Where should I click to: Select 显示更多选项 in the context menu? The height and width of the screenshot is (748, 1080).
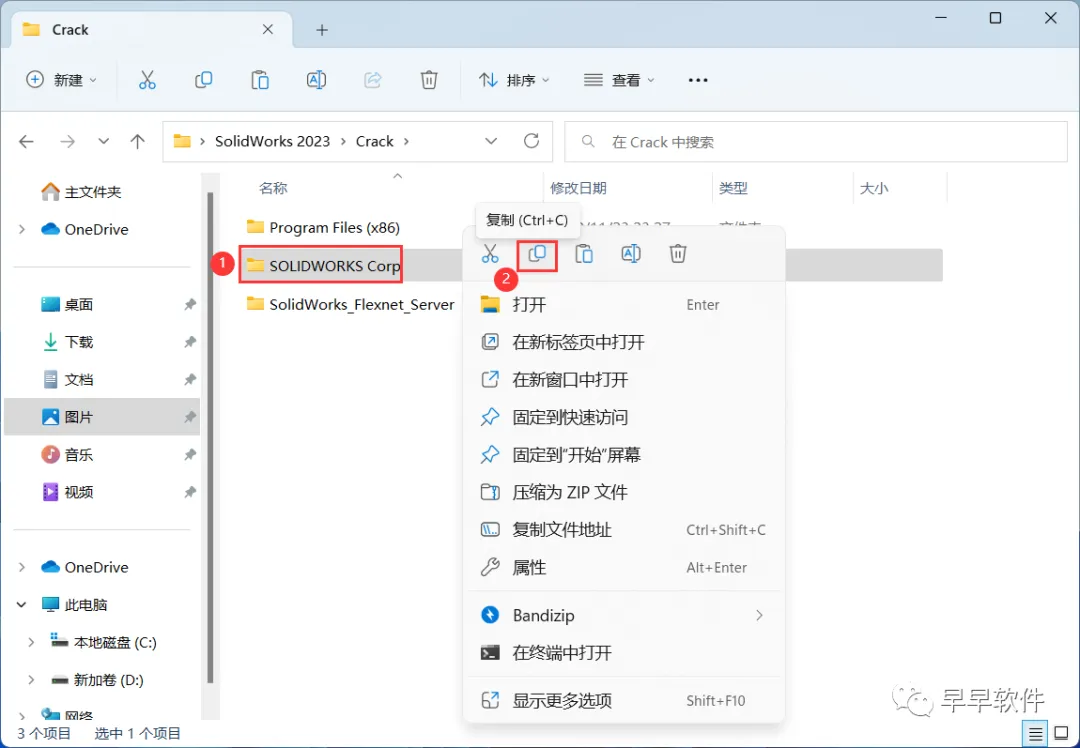(x=625, y=700)
